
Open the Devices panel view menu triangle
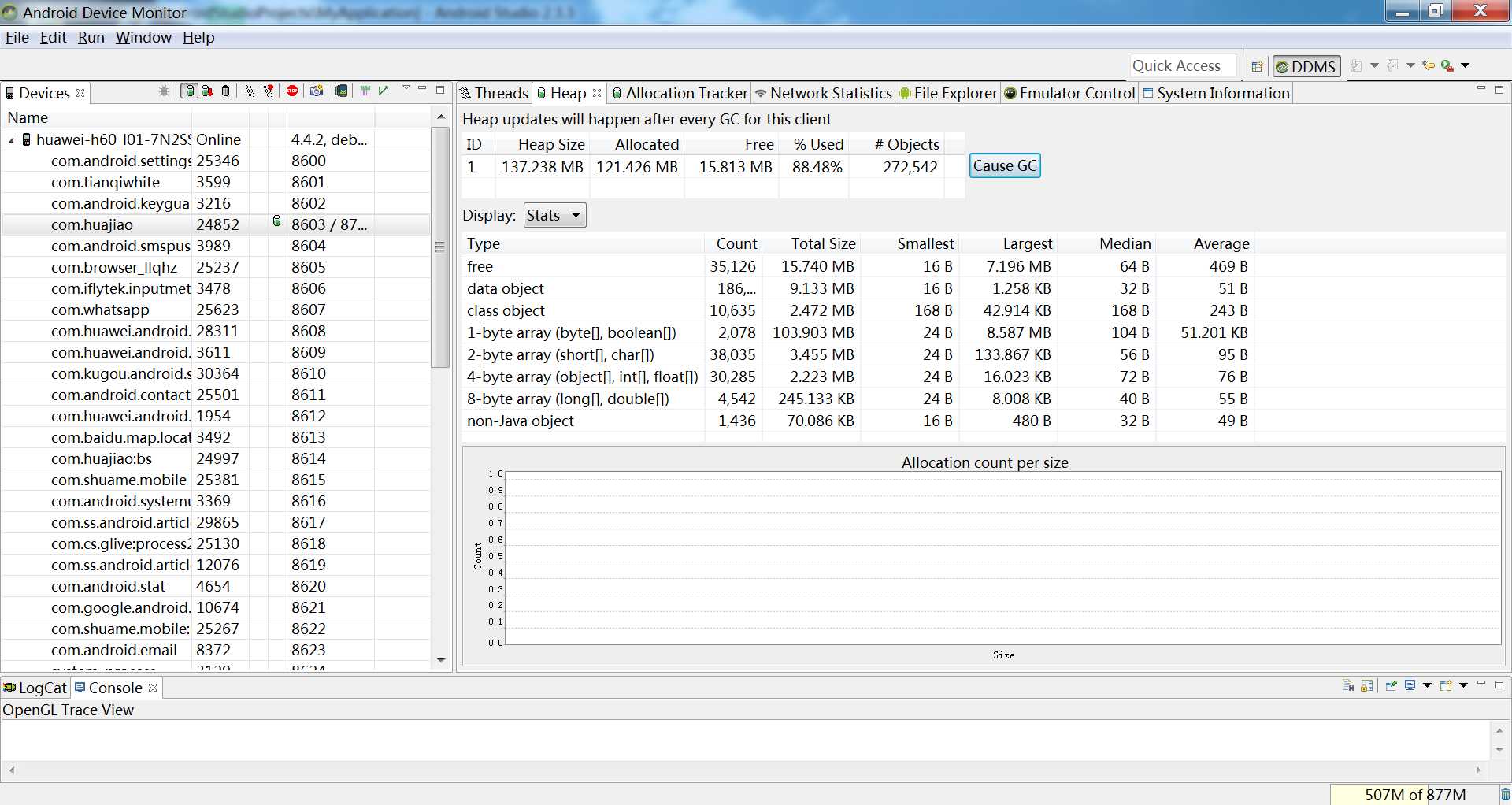coord(406,88)
